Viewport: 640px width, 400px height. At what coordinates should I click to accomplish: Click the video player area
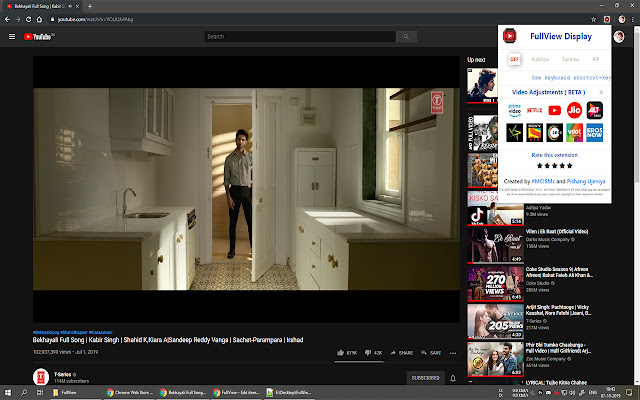click(x=246, y=189)
